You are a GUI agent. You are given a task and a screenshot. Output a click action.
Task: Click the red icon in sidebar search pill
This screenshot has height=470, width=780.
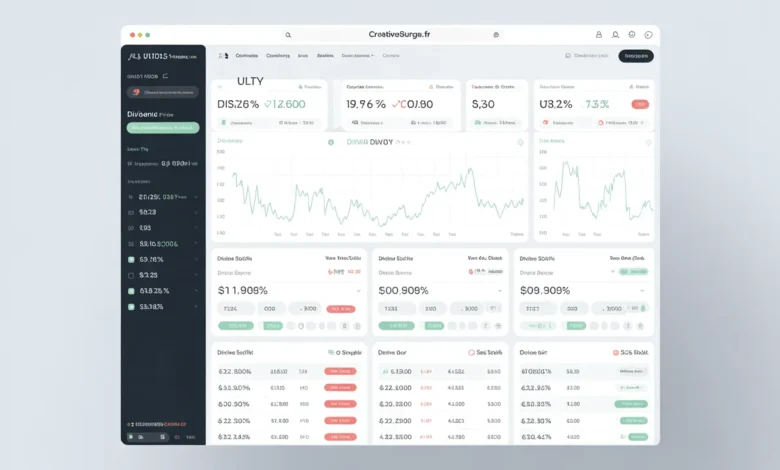134,92
